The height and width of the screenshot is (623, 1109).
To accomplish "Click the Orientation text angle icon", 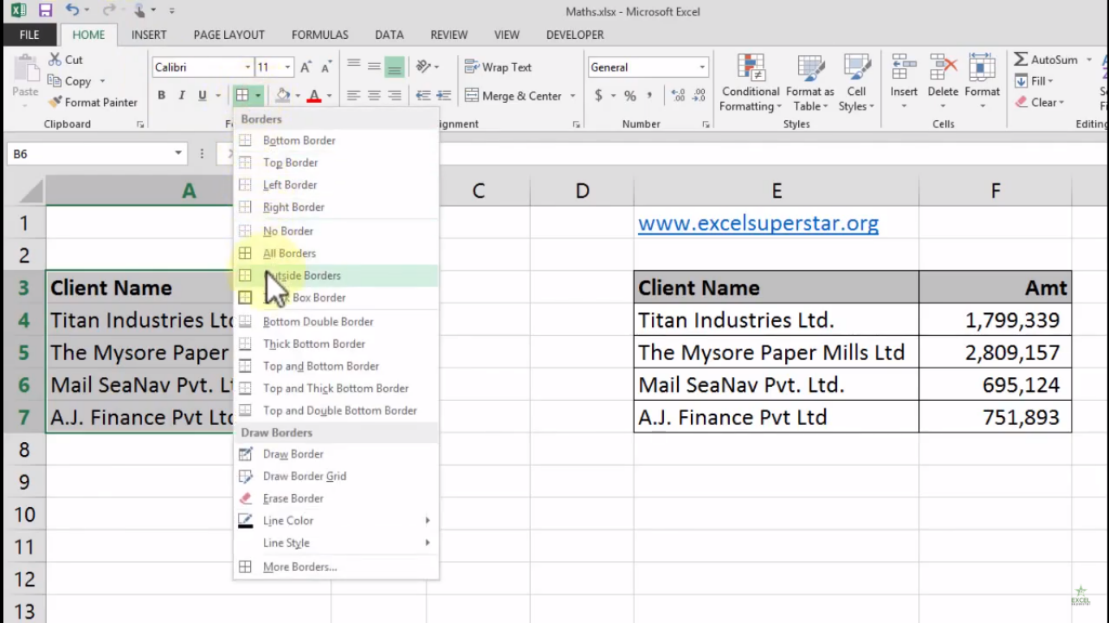I will [x=424, y=67].
